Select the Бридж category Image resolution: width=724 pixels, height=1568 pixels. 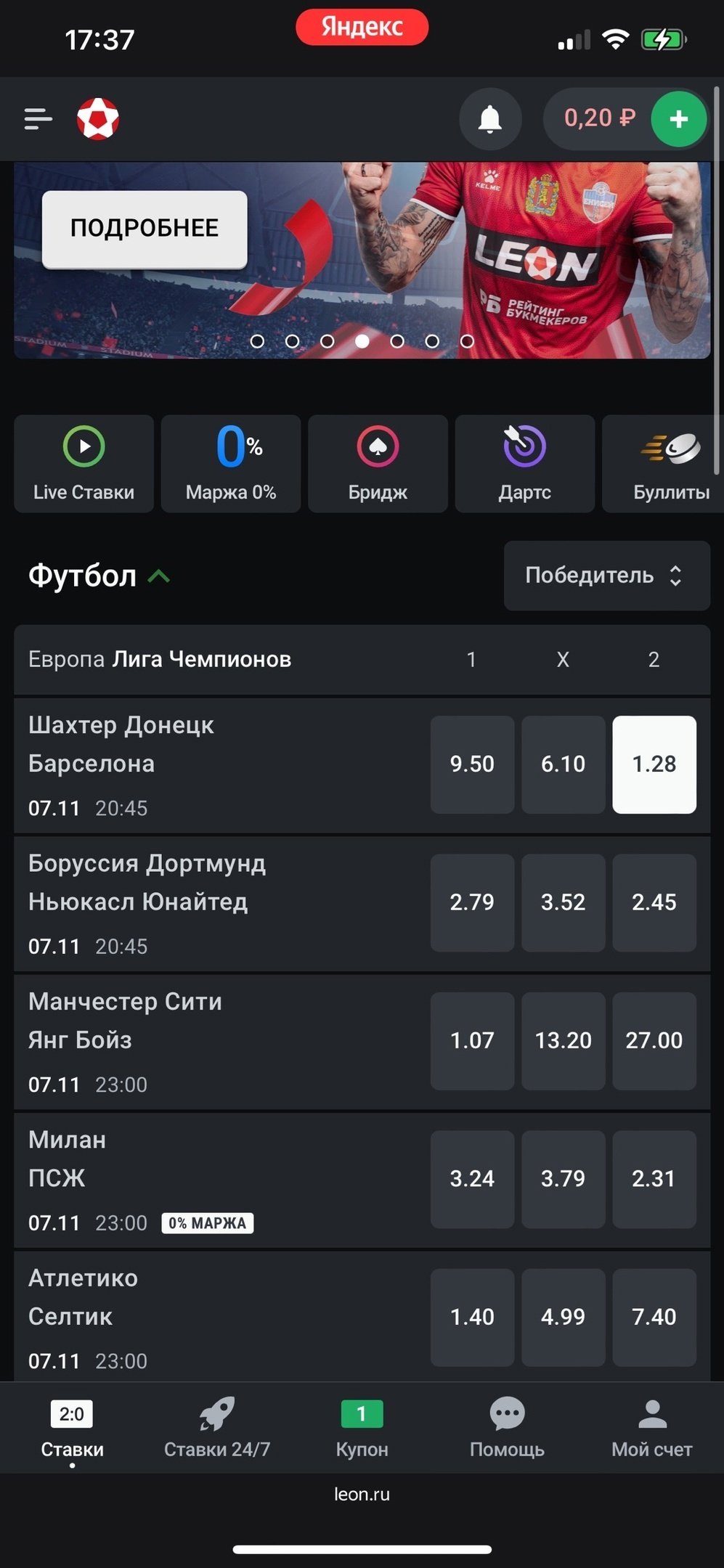378,464
